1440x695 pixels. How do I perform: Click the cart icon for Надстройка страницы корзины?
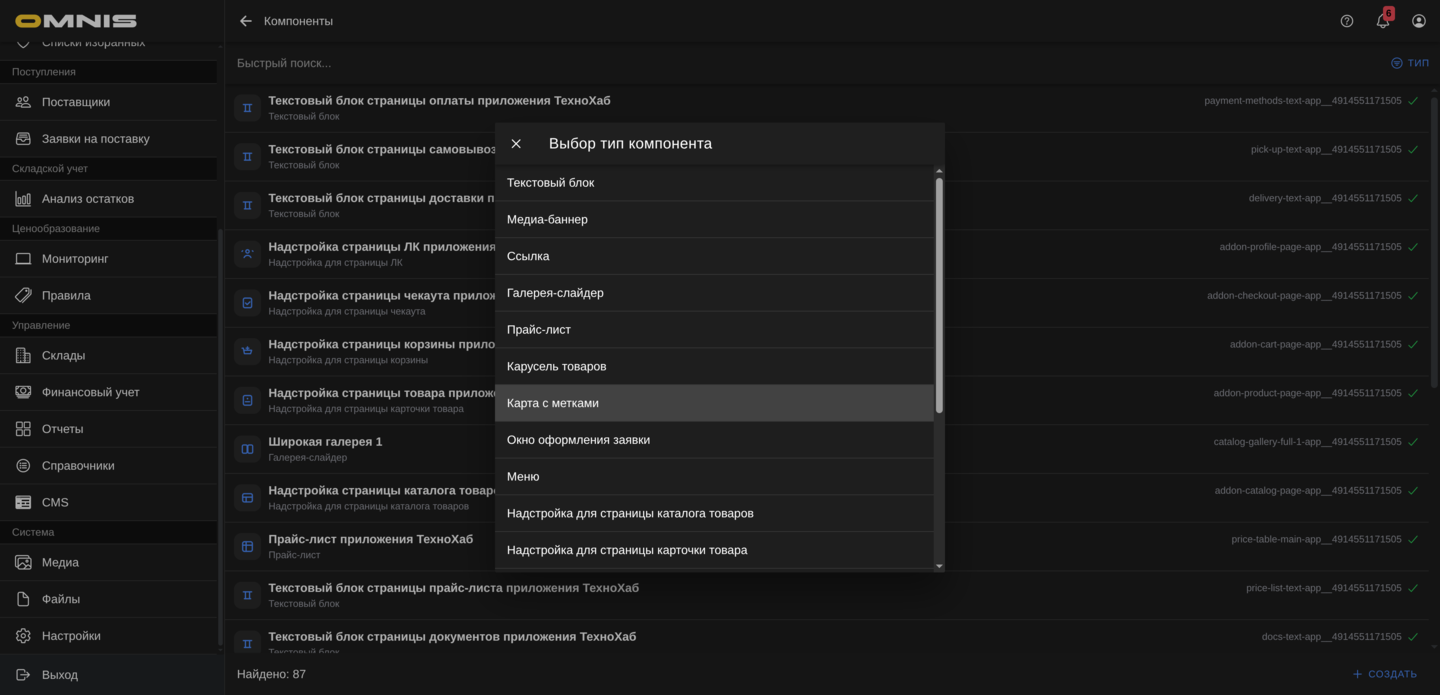[247, 350]
